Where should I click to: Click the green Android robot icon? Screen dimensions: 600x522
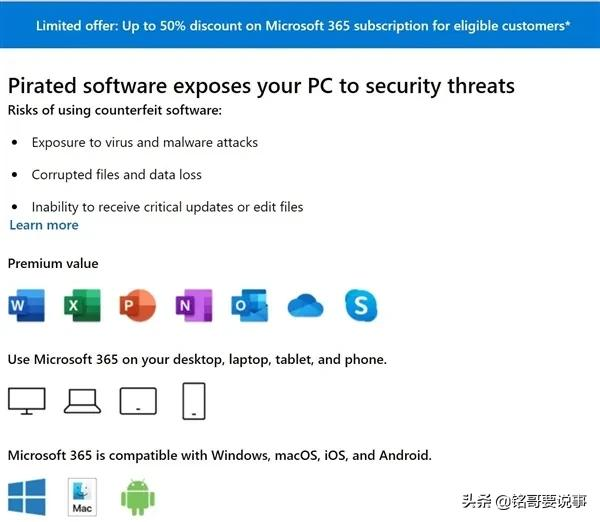[137, 497]
